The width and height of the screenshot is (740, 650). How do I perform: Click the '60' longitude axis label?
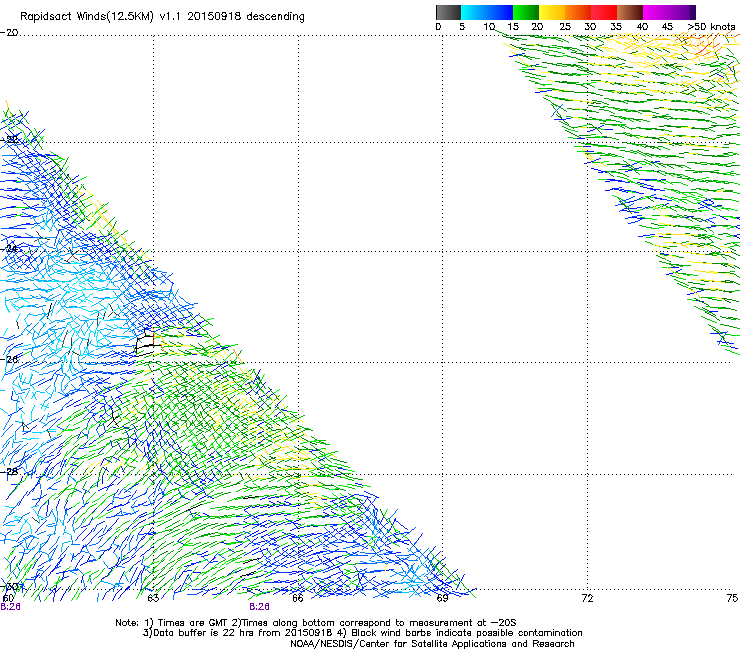coord(8,598)
